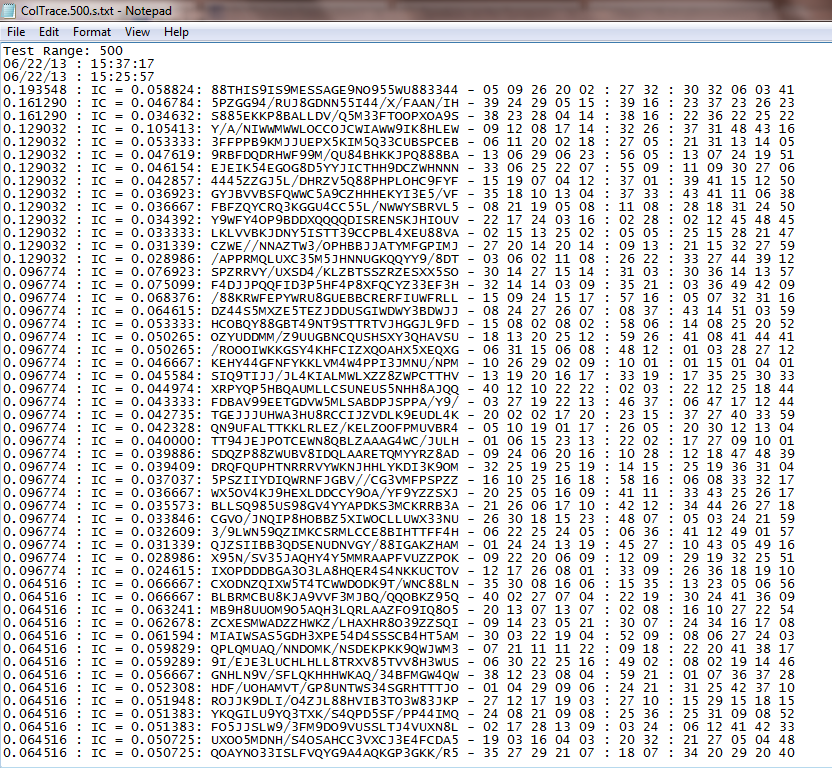Open the Help menu

click(176, 32)
